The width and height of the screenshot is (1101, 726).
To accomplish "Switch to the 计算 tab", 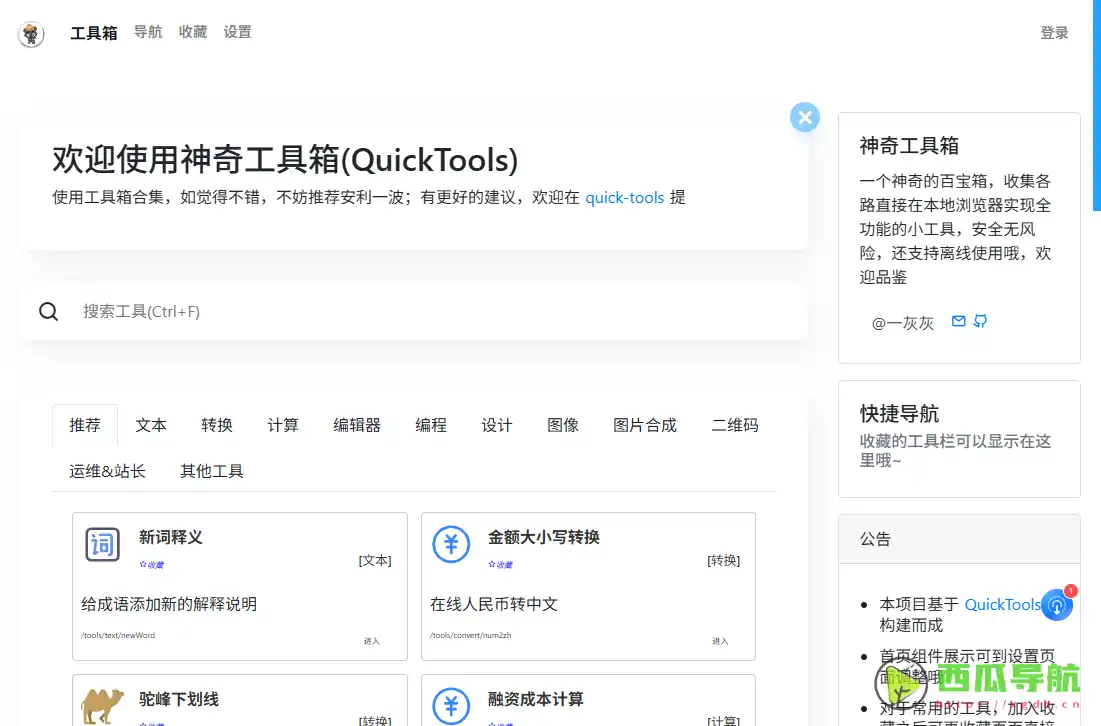I will pyautogui.click(x=283, y=425).
